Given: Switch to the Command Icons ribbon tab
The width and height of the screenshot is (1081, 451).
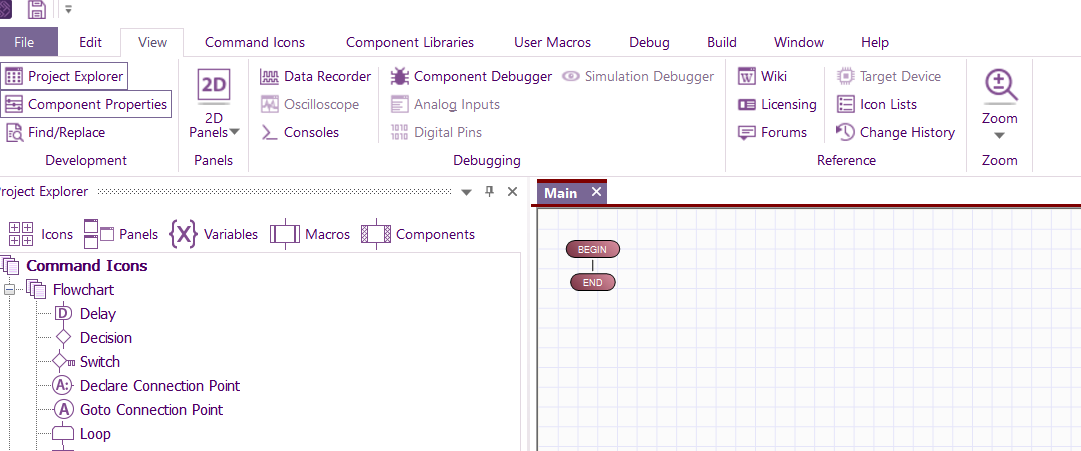Looking at the screenshot, I should [x=255, y=42].
